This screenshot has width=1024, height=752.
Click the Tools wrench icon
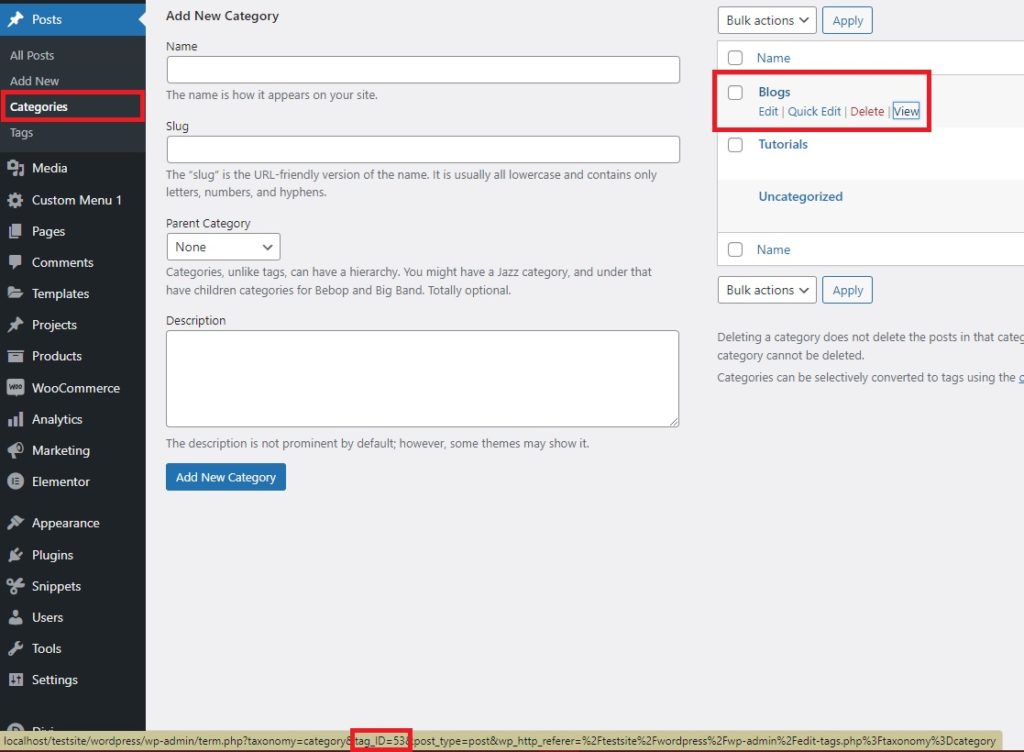16,648
